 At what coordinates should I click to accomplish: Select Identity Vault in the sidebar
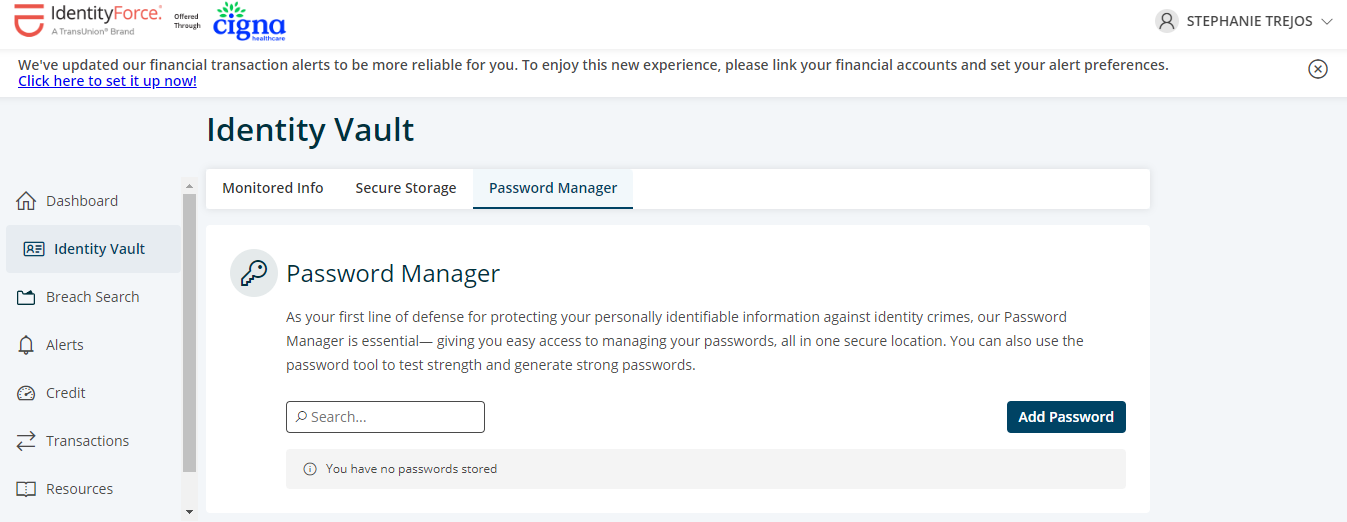point(93,249)
